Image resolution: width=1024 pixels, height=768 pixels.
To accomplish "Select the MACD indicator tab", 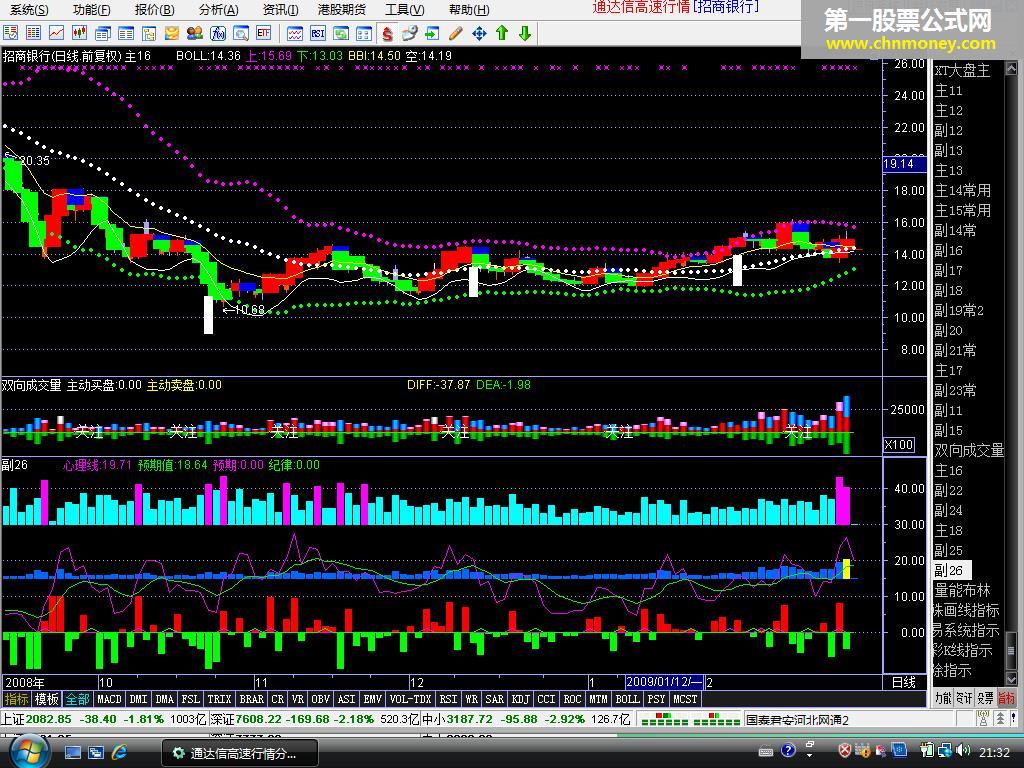I will 109,699.
